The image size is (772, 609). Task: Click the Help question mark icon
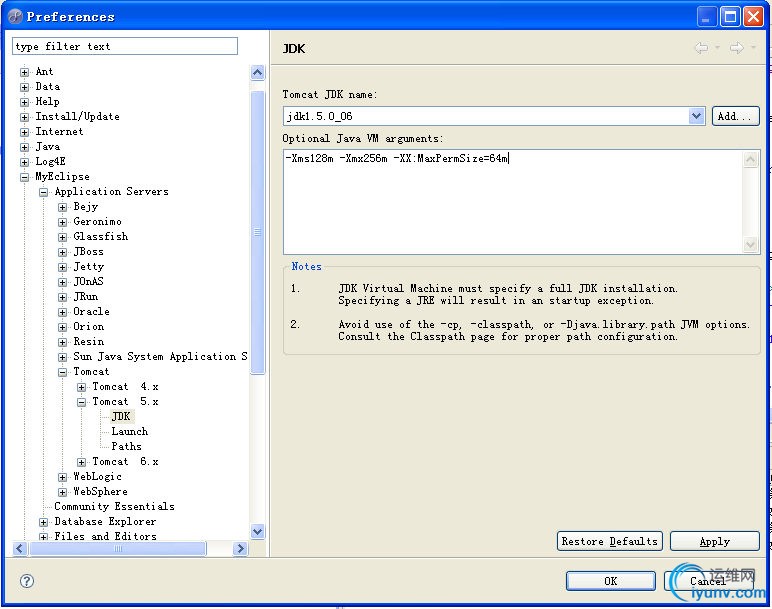[27, 581]
